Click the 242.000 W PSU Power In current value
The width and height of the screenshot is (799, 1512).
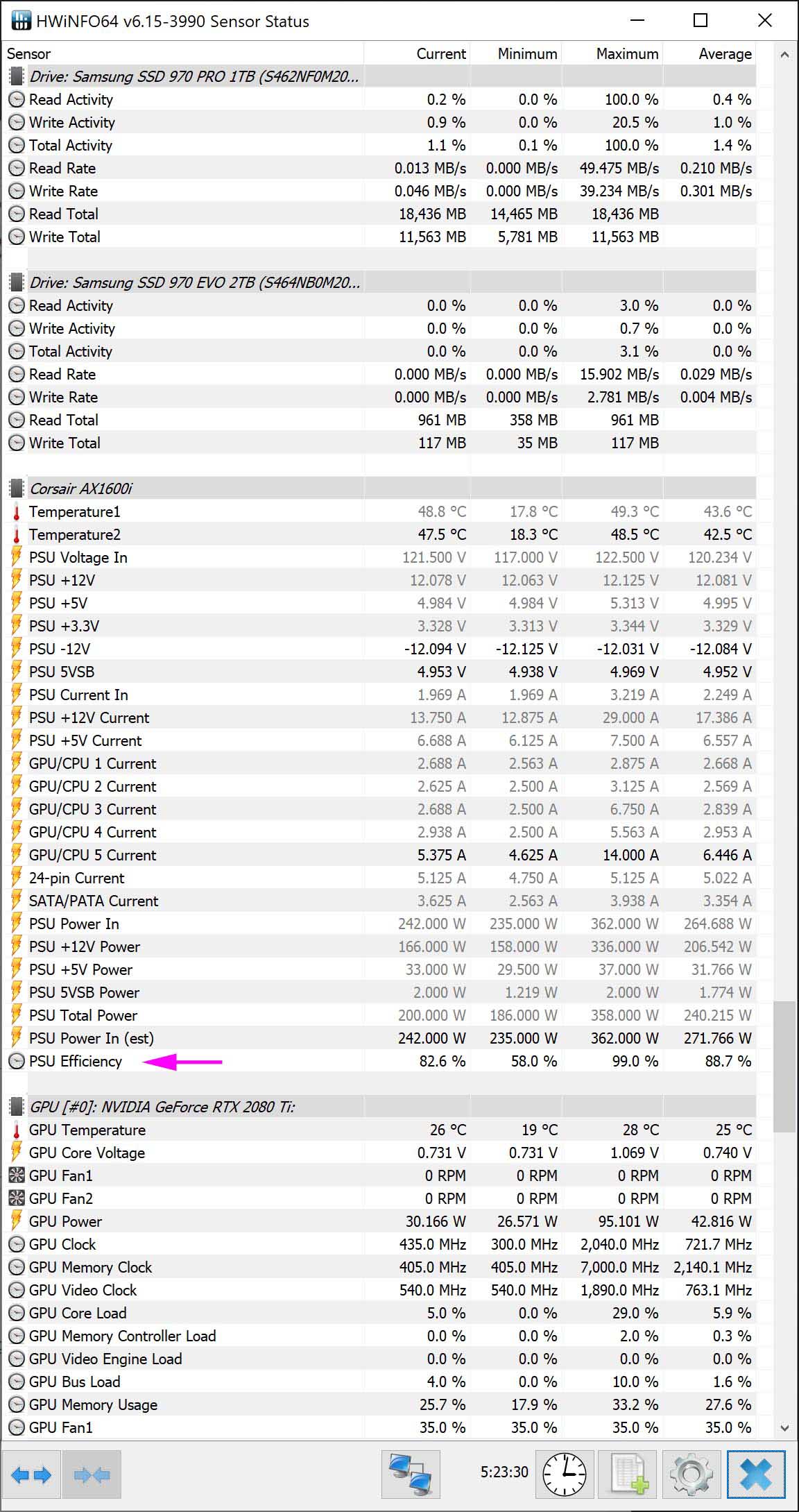click(x=432, y=924)
